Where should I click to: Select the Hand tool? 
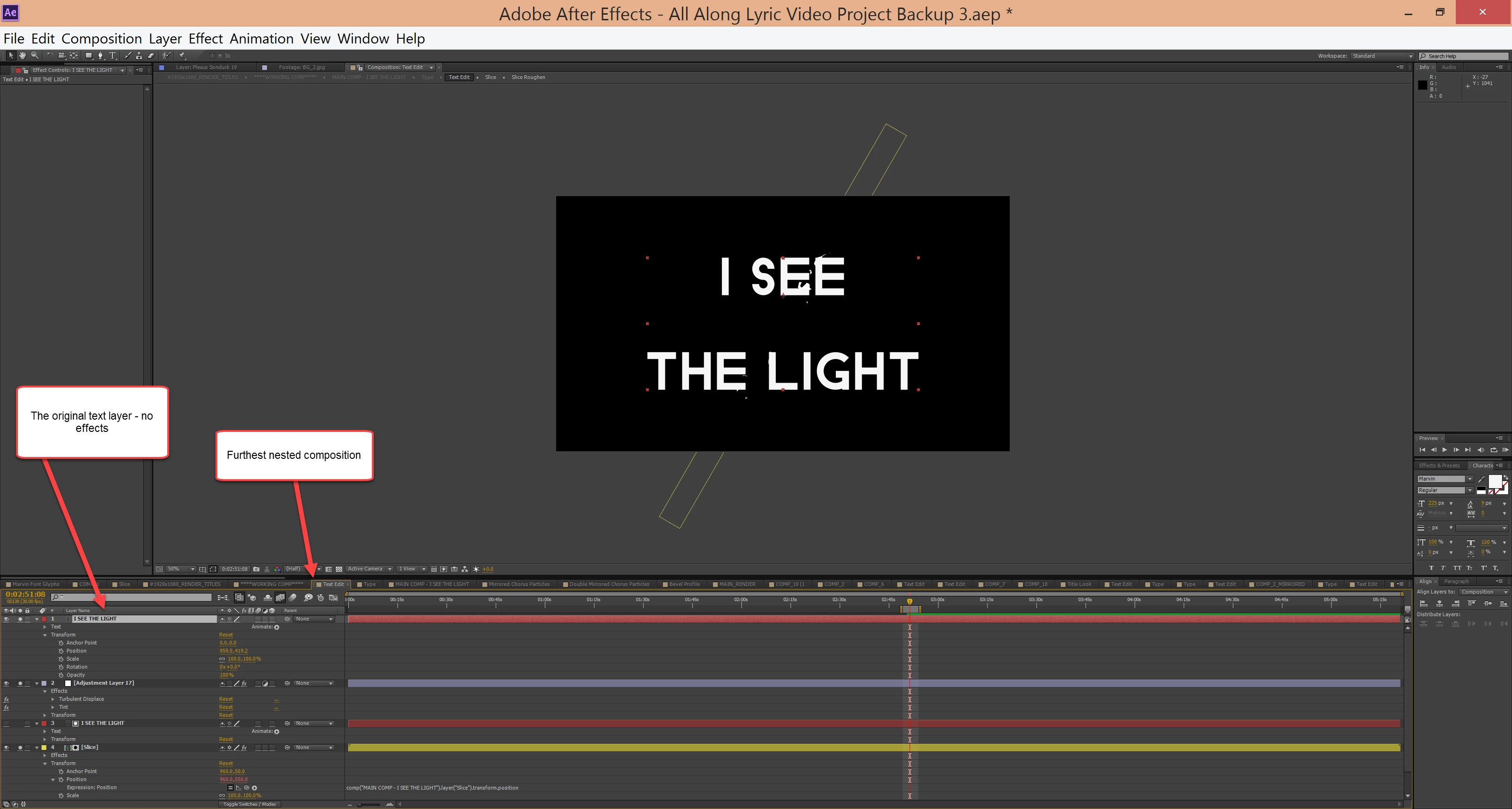(x=22, y=56)
